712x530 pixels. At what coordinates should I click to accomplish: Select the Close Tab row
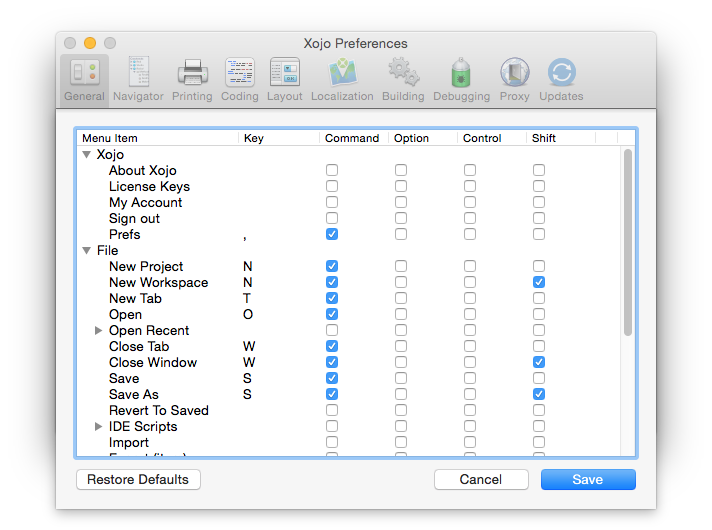[348, 346]
